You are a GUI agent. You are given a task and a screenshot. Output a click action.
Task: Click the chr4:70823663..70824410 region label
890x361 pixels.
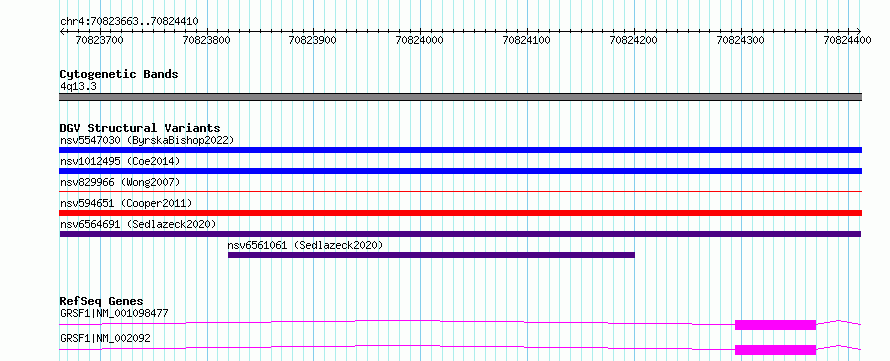[129, 22]
